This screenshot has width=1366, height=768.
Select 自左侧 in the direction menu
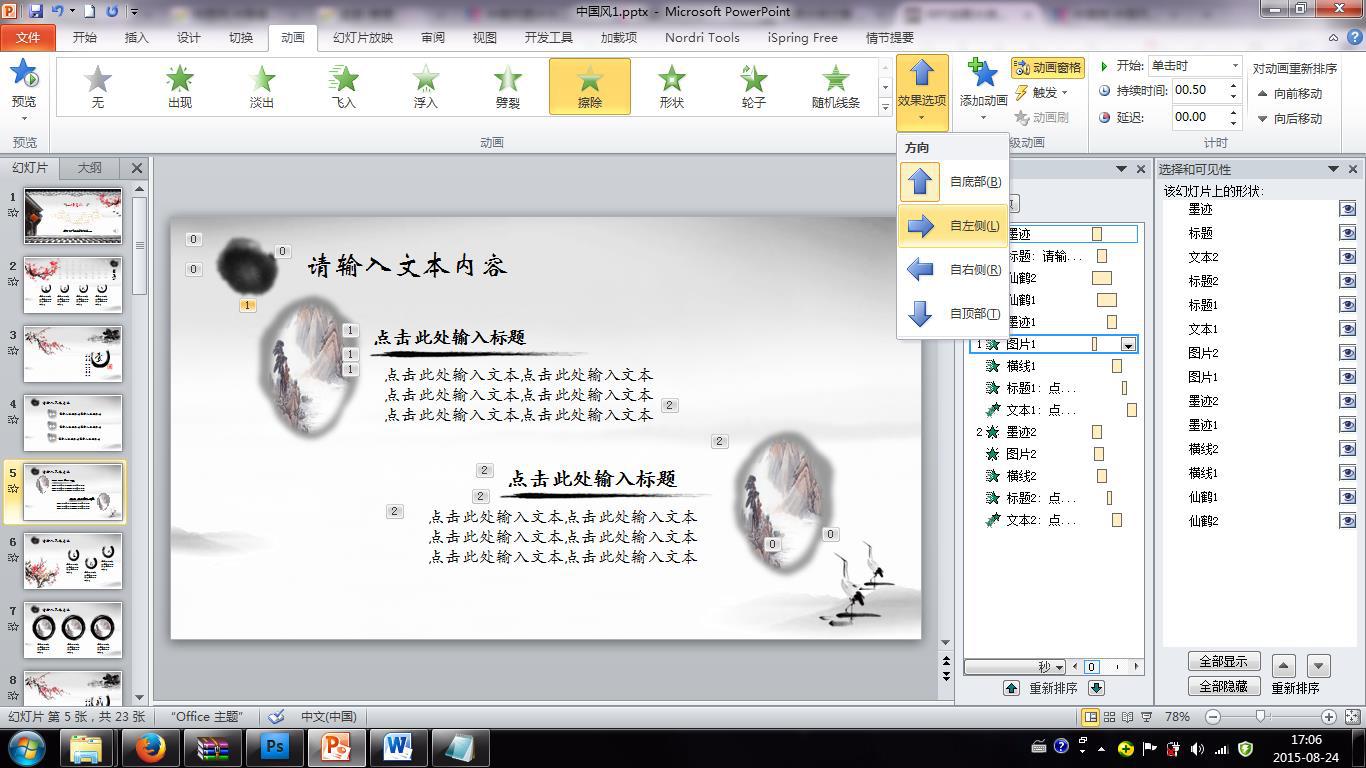pyautogui.click(x=953, y=225)
